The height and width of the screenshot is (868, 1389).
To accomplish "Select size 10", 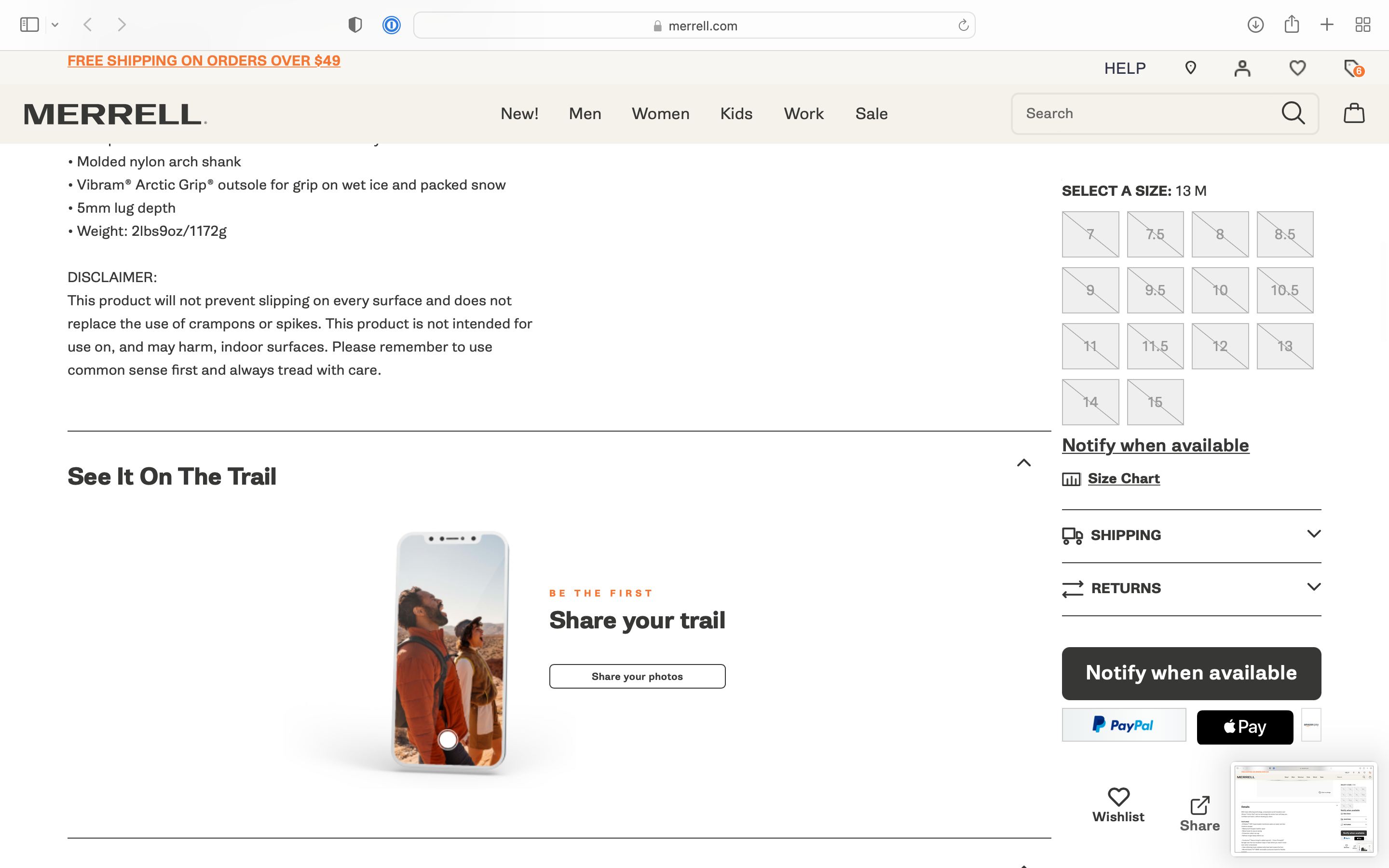I will coord(1220,290).
